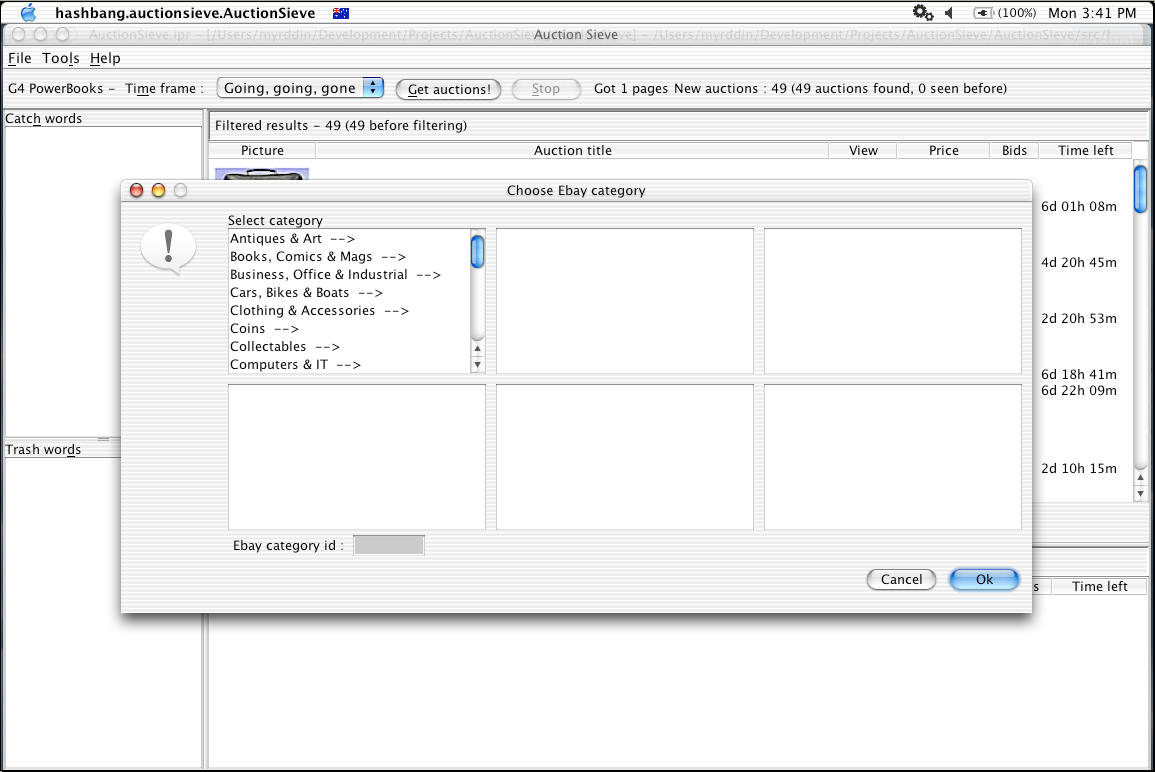Sort results by Price column header
This screenshot has width=1155, height=772.
coord(943,150)
